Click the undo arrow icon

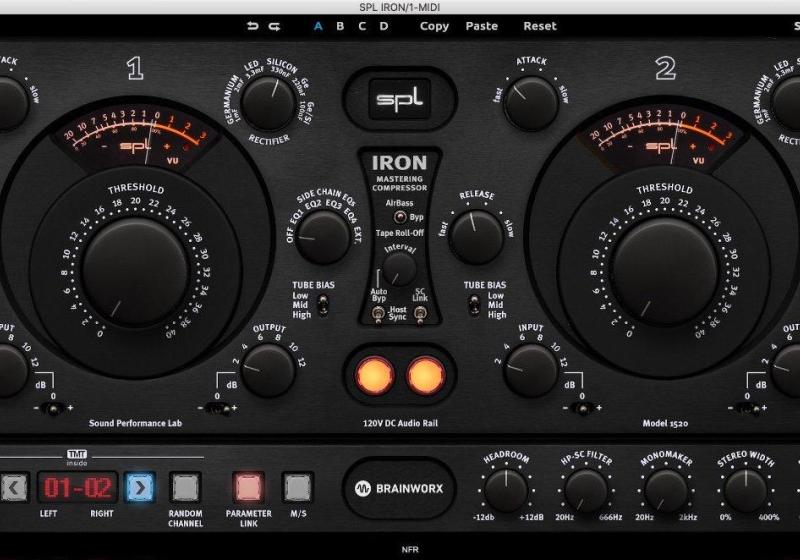point(252,26)
